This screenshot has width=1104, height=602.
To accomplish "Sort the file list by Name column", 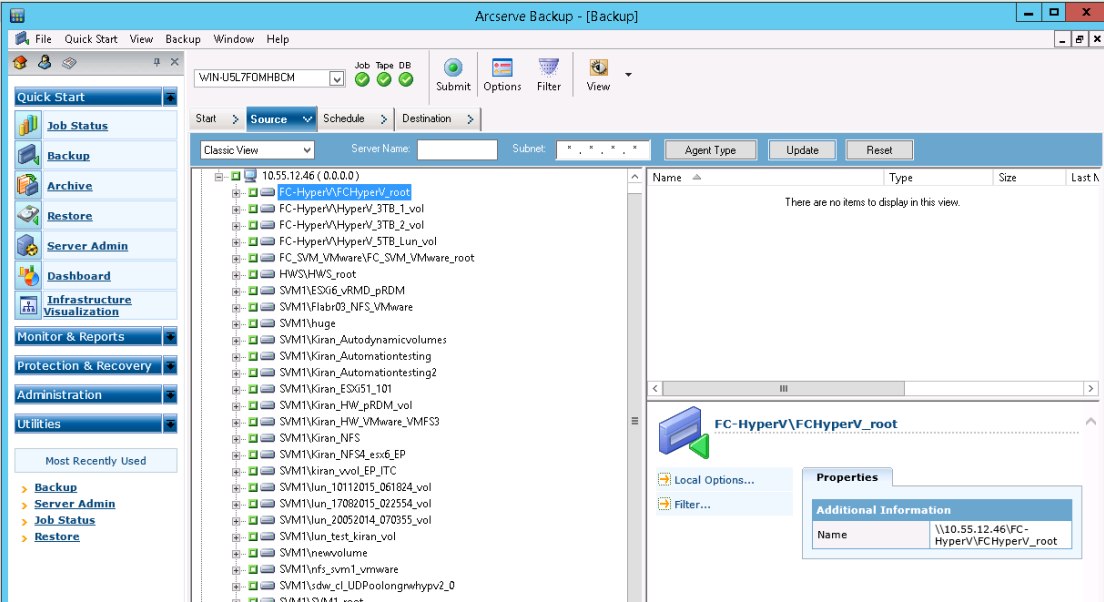I will point(765,177).
